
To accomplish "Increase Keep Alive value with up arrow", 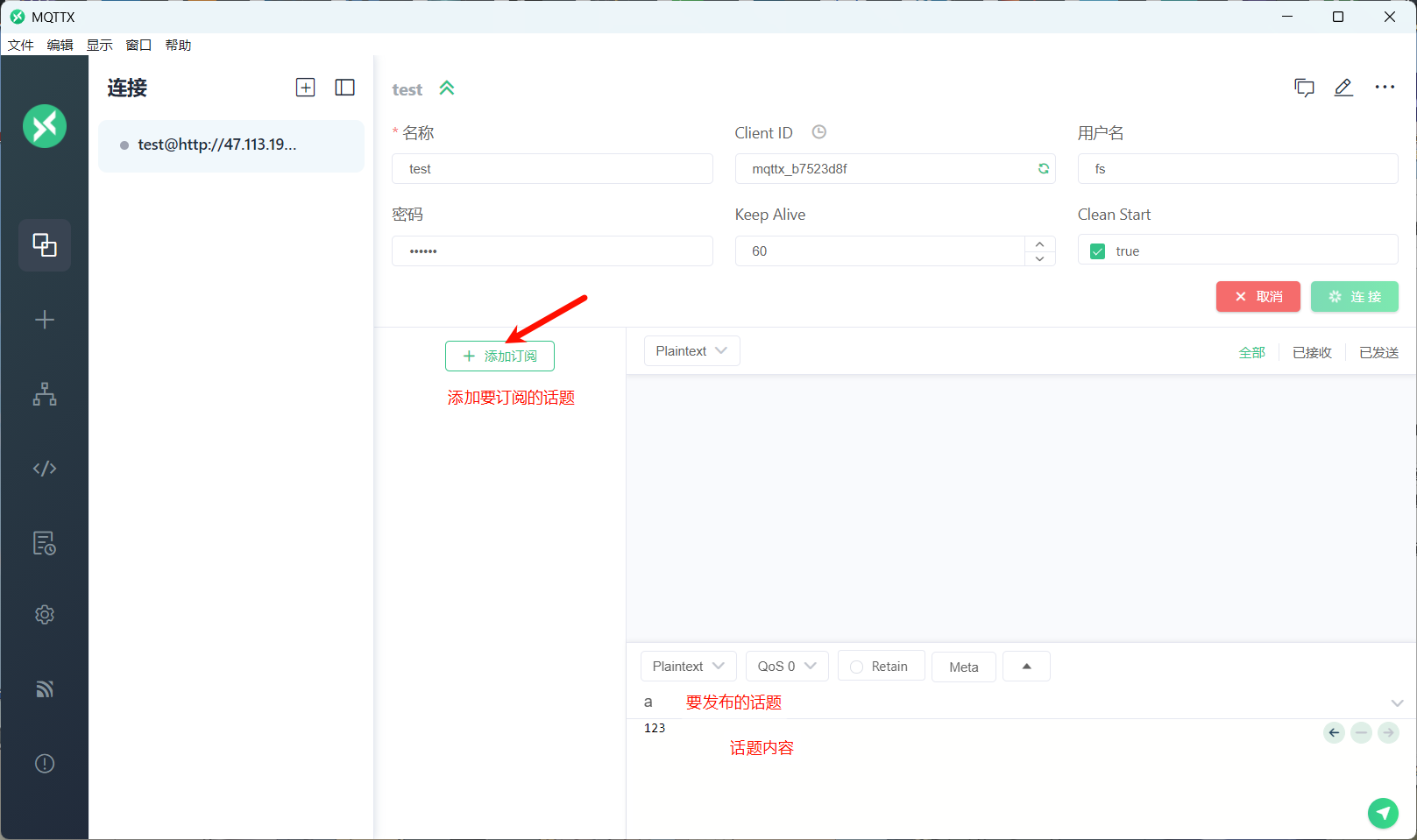I will coord(1039,244).
